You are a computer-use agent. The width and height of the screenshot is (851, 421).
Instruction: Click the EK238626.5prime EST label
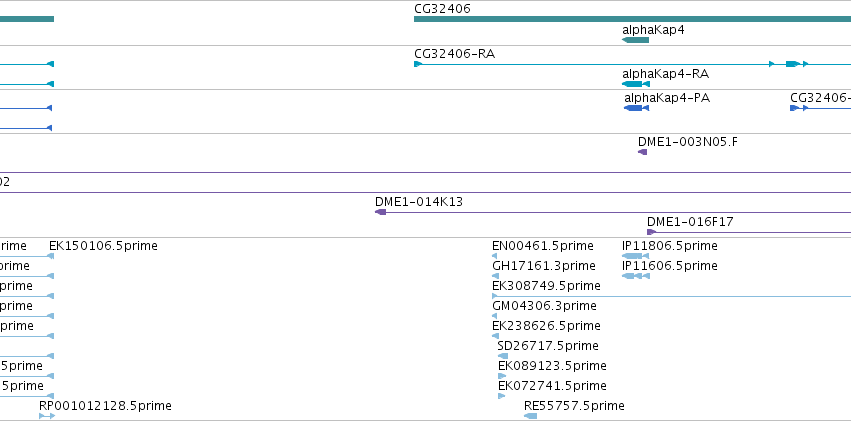tap(546, 326)
